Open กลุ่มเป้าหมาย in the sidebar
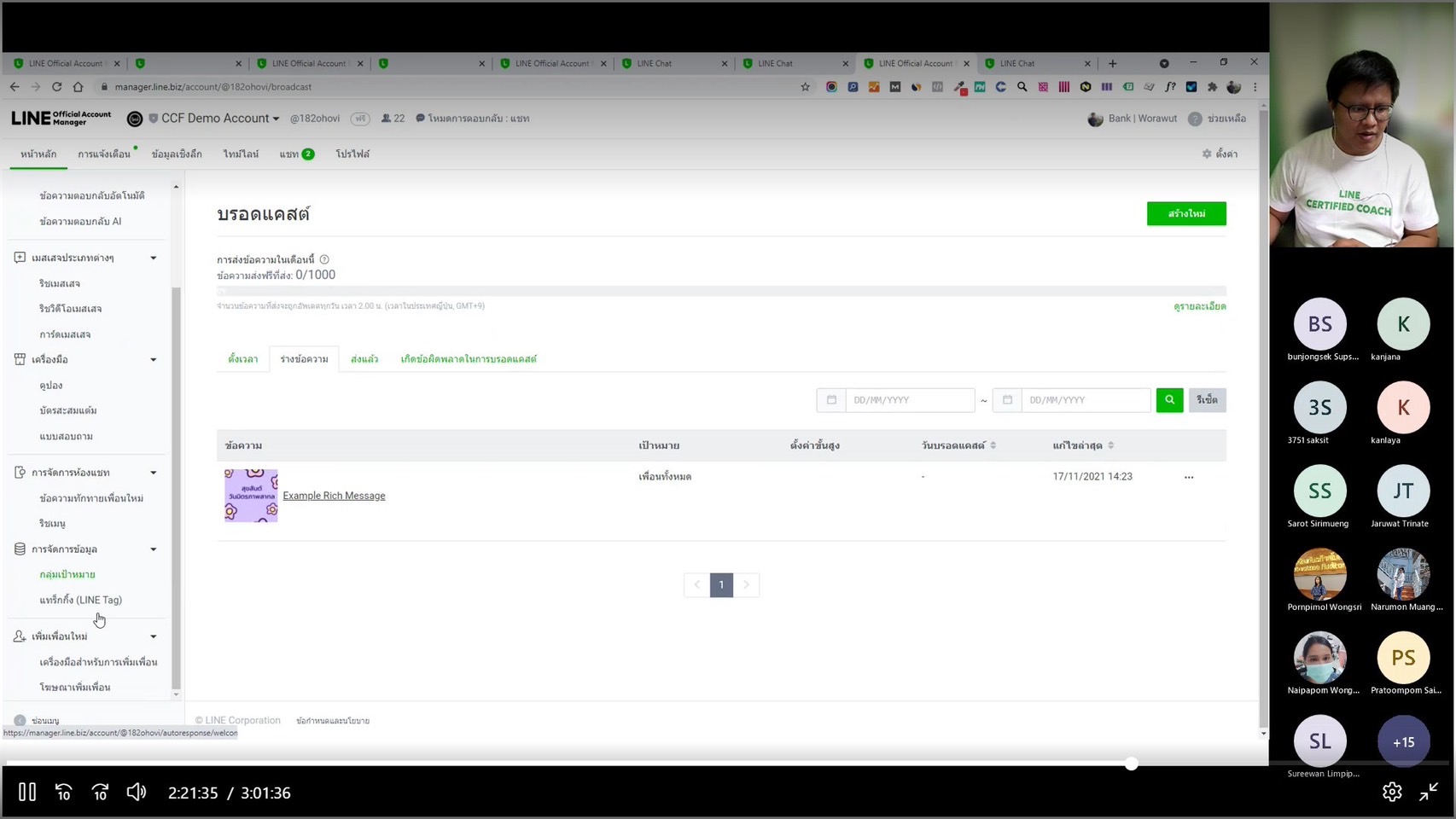The image size is (1456, 819). (x=67, y=574)
